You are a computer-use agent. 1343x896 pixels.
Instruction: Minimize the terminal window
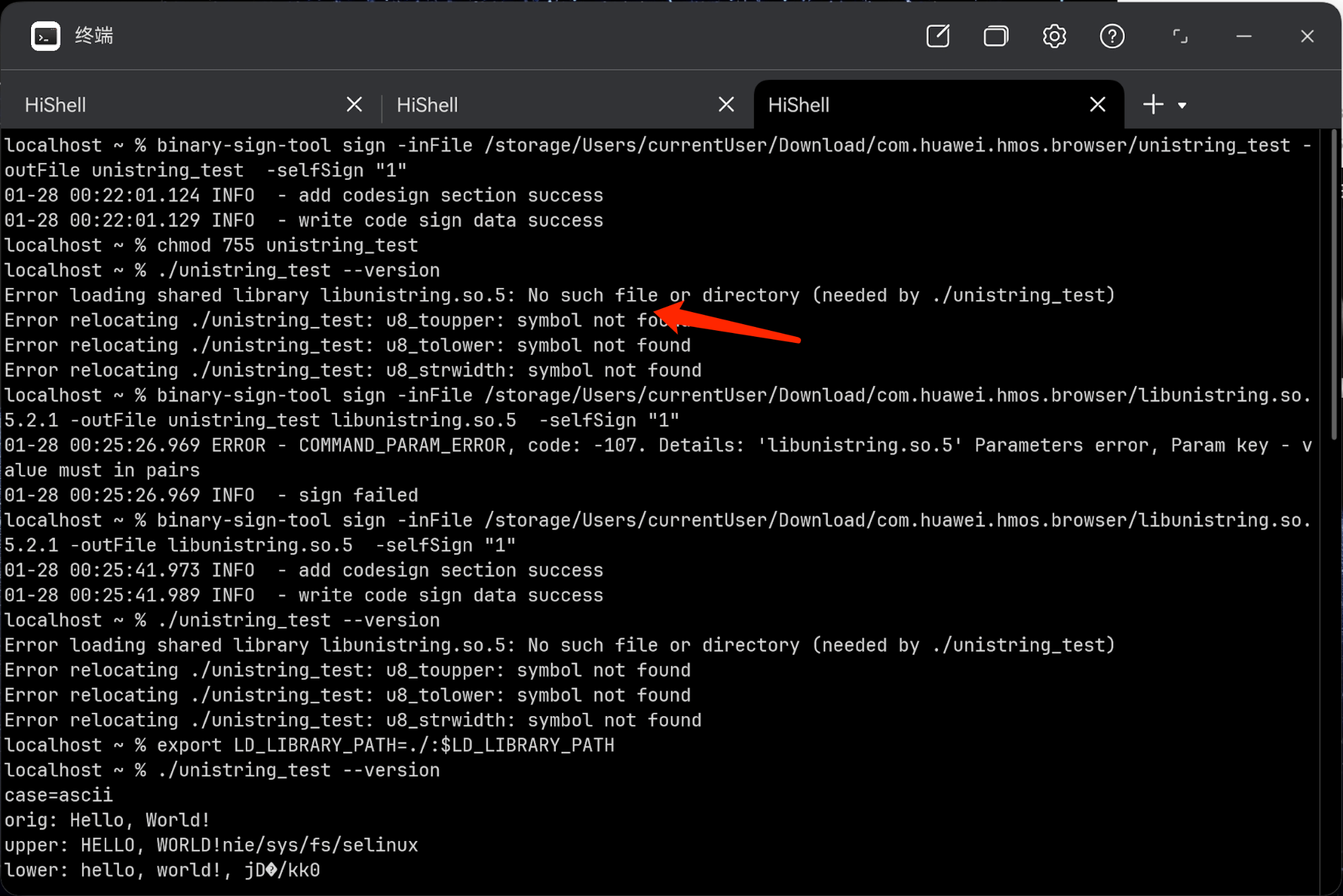pyautogui.click(x=1244, y=36)
